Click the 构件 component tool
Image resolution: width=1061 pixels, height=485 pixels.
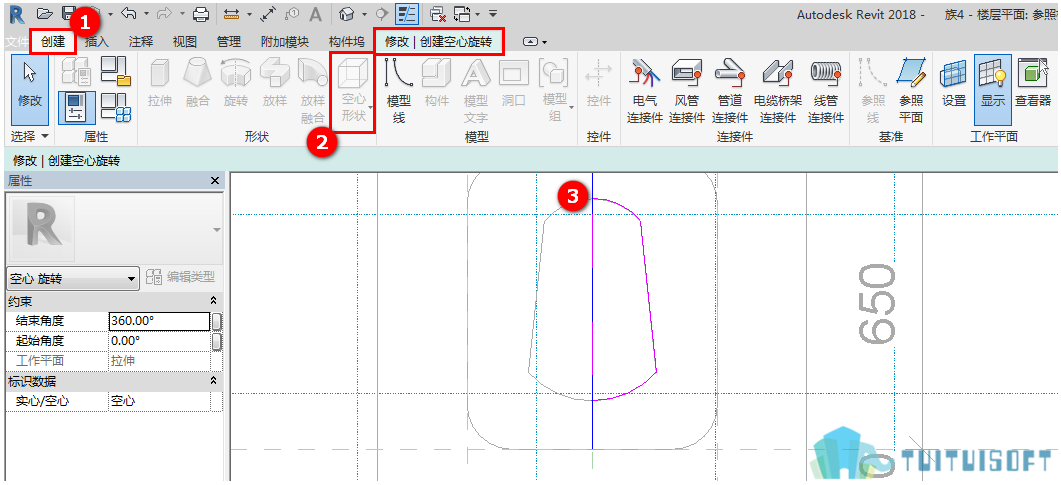[436, 83]
